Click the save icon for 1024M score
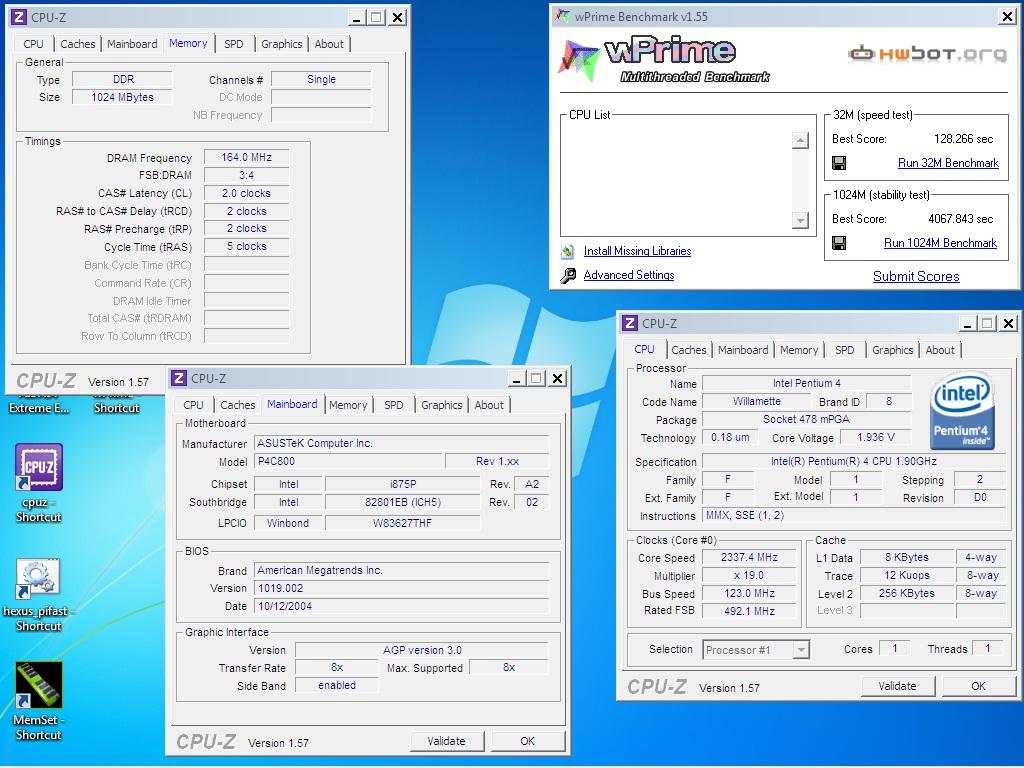Screen dimensions: 1024x768 click(839, 243)
